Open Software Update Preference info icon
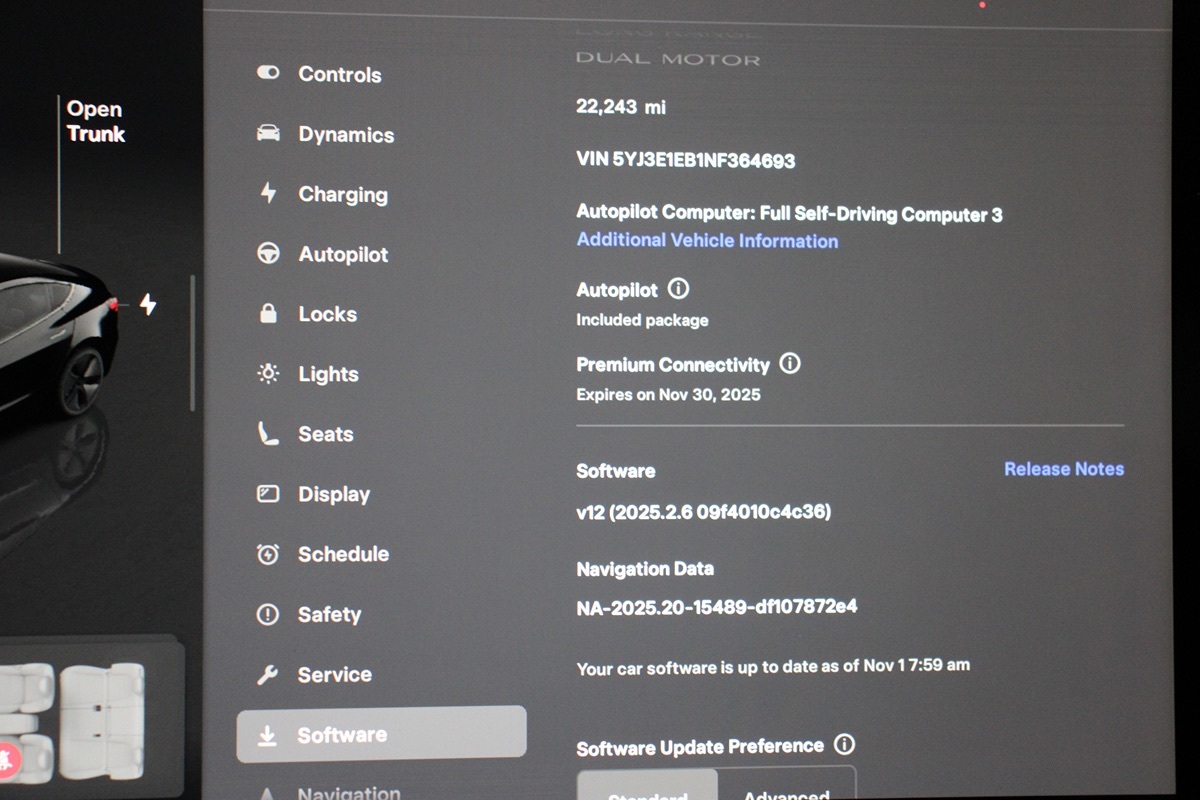Viewport: 1200px width, 800px height. pyautogui.click(x=844, y=745)
